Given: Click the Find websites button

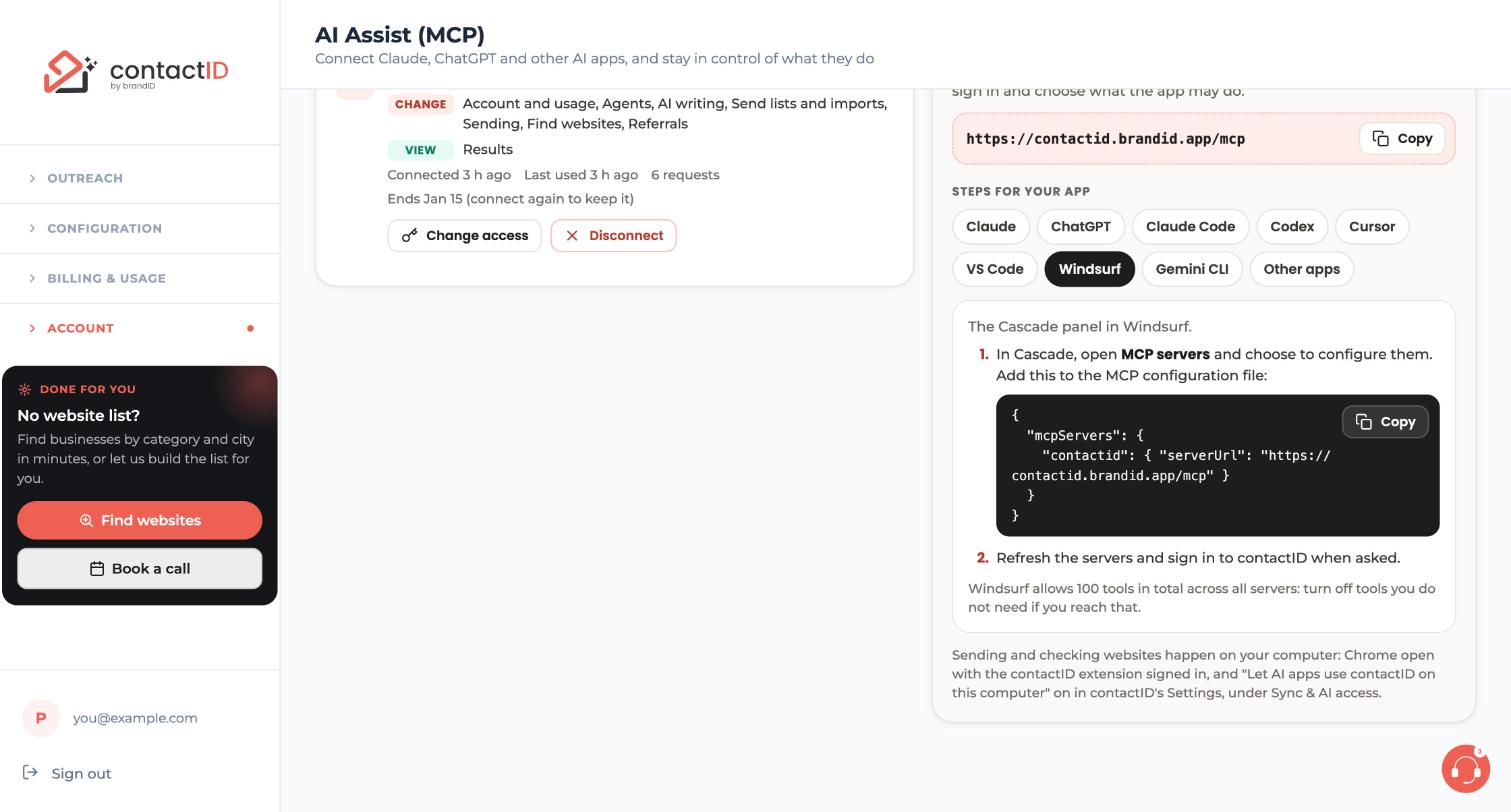Looking at the screenshot, I should [x=140, y=521].
